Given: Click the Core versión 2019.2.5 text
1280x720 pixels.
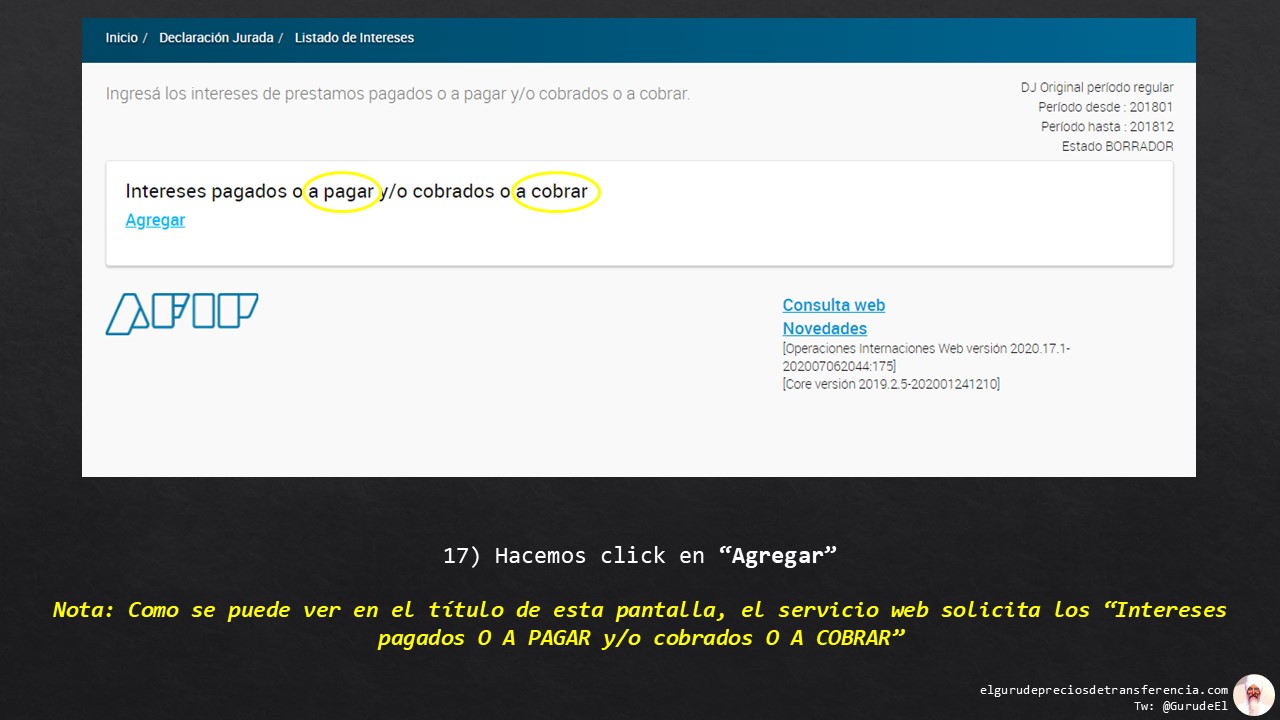Looking at the screenshot, I should (891, 383).
